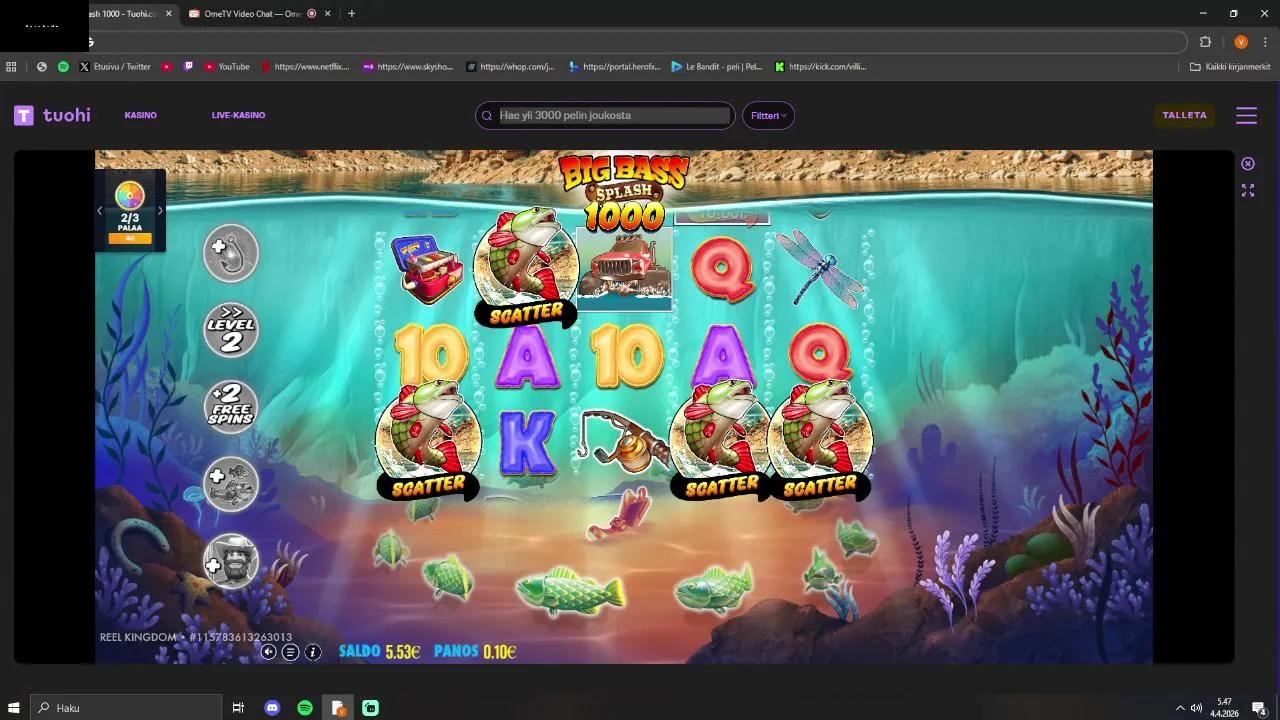The width and height of the screenshot is (1280, 720).
Task: Click the top Scatter fish on reel two
Action: click(526, 266)
